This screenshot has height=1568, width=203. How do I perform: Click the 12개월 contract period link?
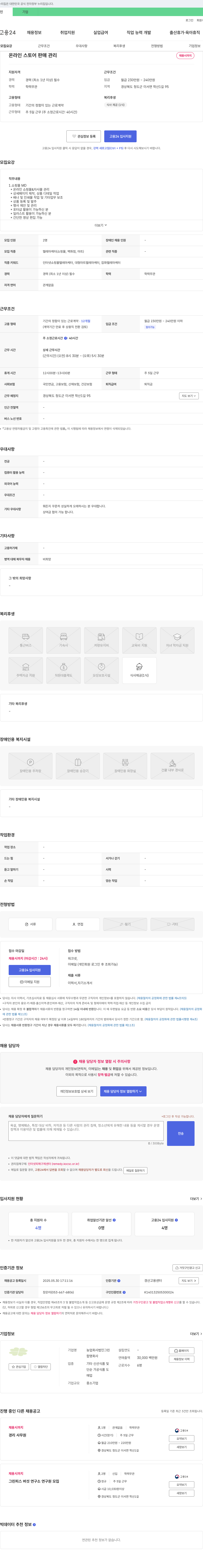pyautogui.click(x=85, y=321)
